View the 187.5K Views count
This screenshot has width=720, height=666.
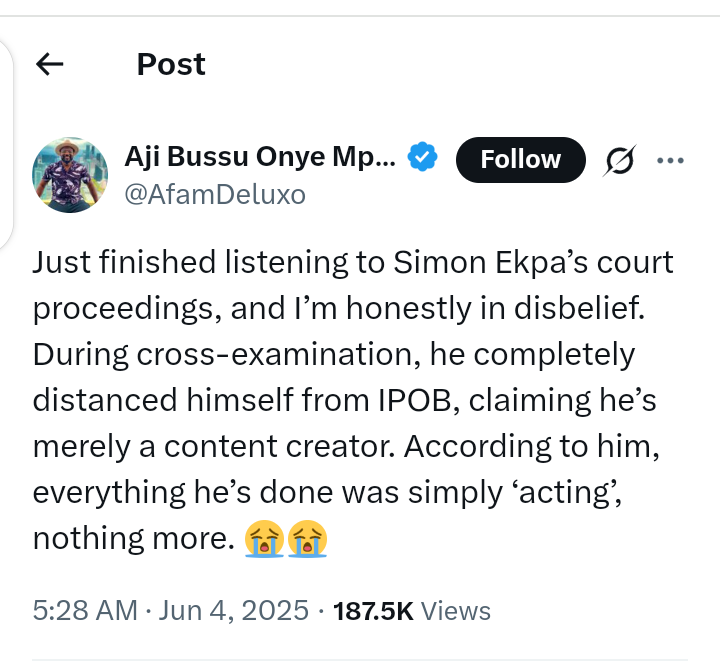tap(412, 610)
